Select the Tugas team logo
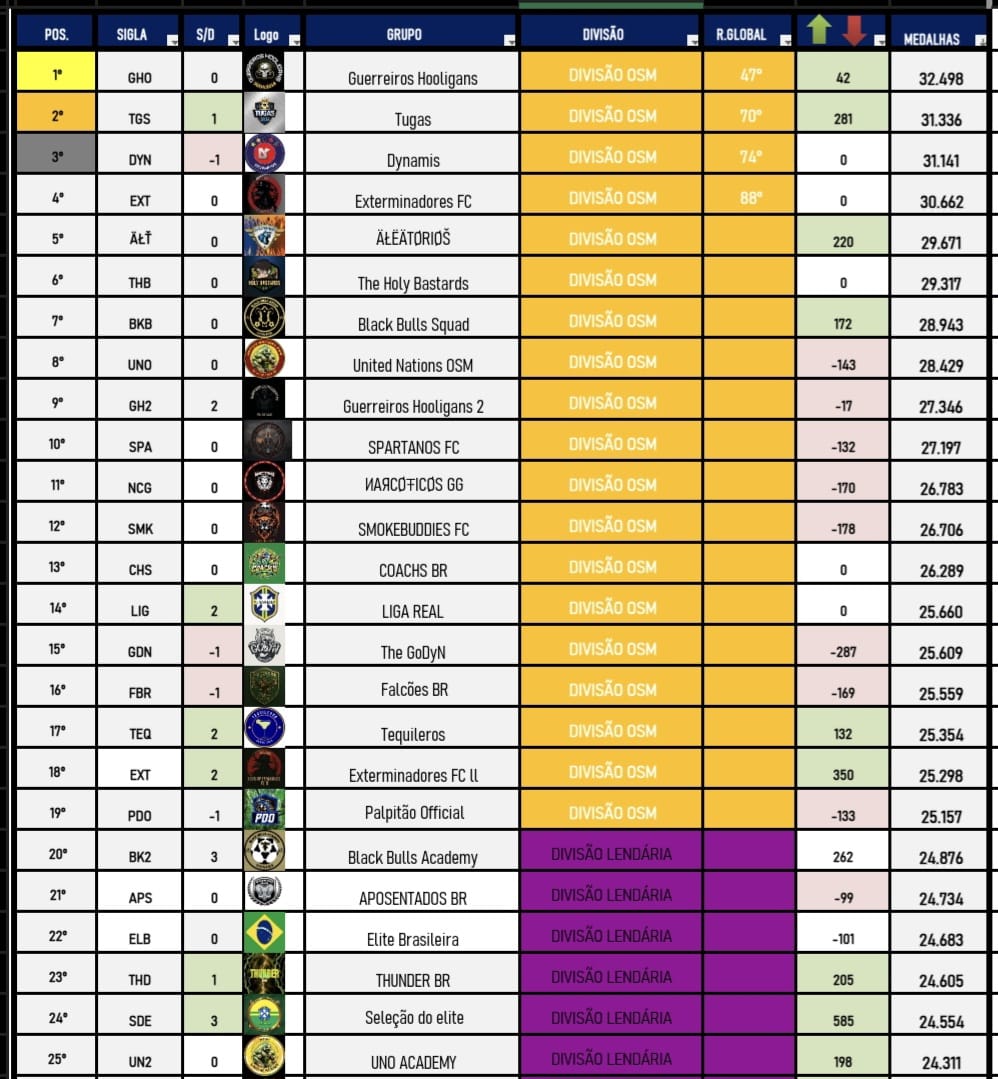The width and height of the screenshot is (998, 1079). point(264,113)
